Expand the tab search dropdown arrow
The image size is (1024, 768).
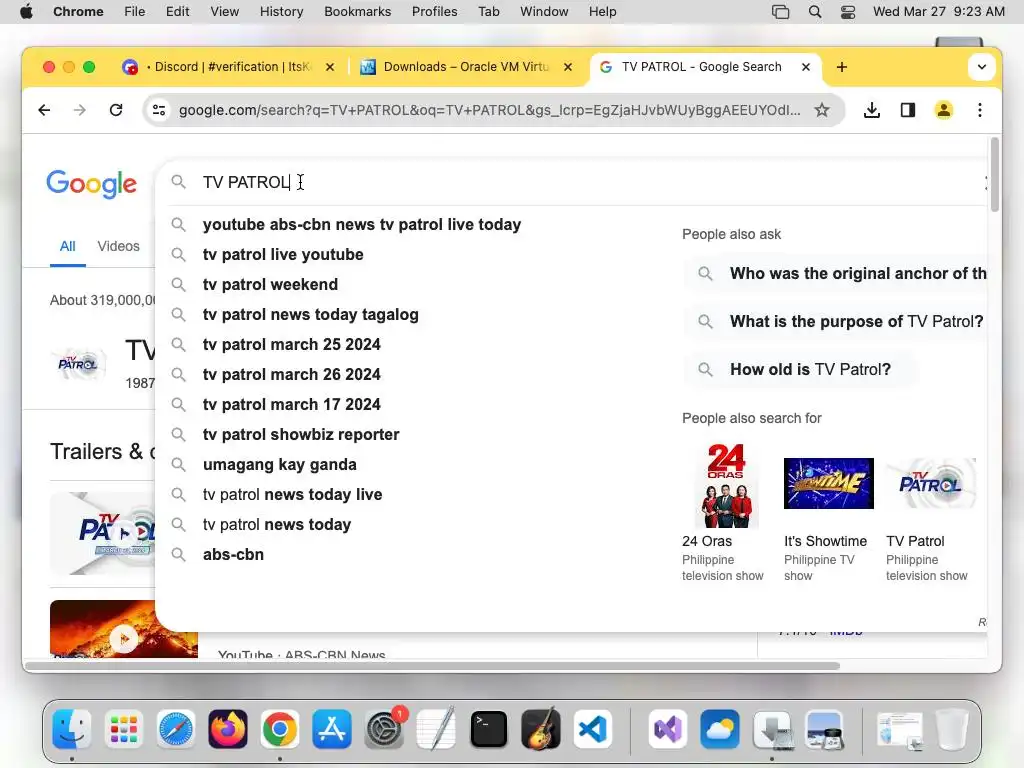point(981,67)
